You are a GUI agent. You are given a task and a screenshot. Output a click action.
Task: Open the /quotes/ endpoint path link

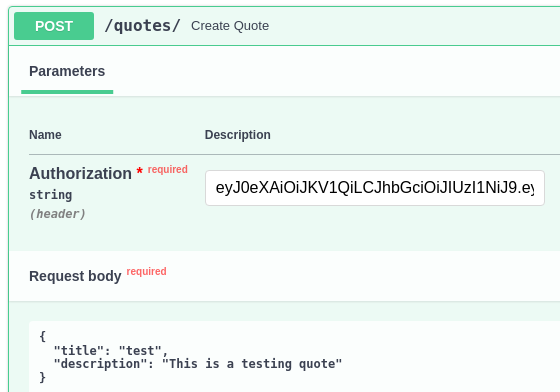142,26
